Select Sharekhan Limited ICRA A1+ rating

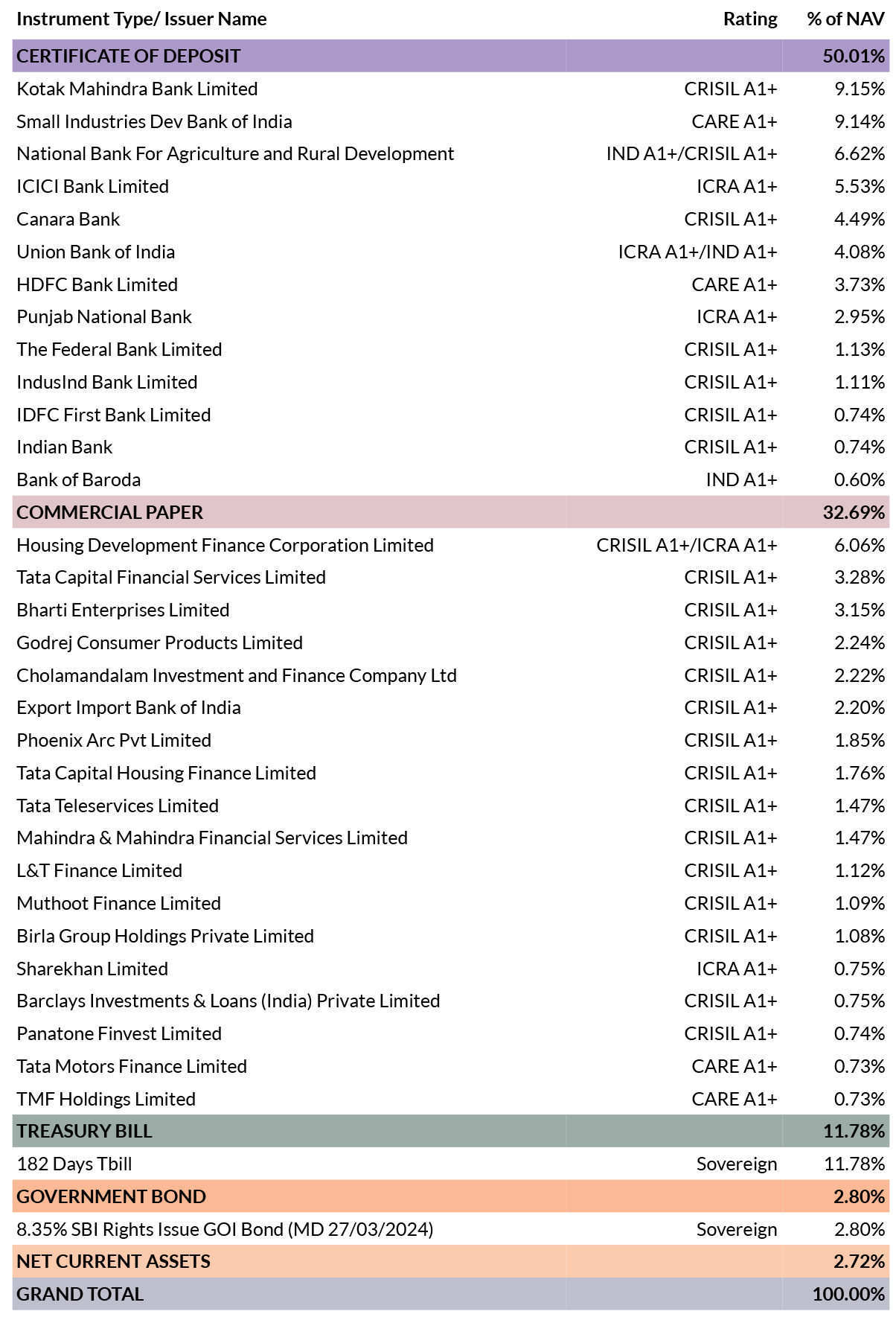point(737,969)
